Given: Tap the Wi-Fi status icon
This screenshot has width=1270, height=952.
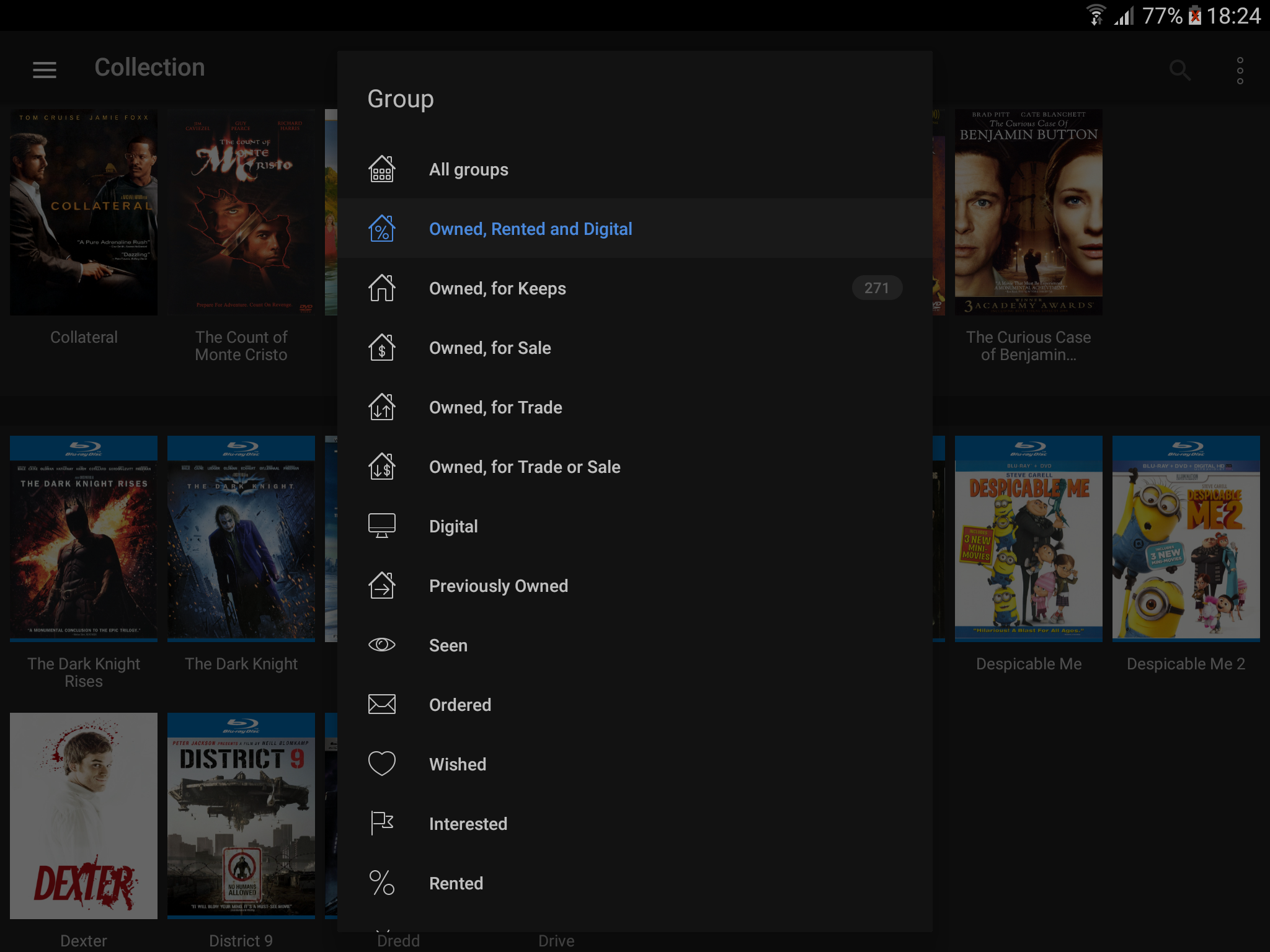Looking at the screenshot, I should (x=1096, y=15).
